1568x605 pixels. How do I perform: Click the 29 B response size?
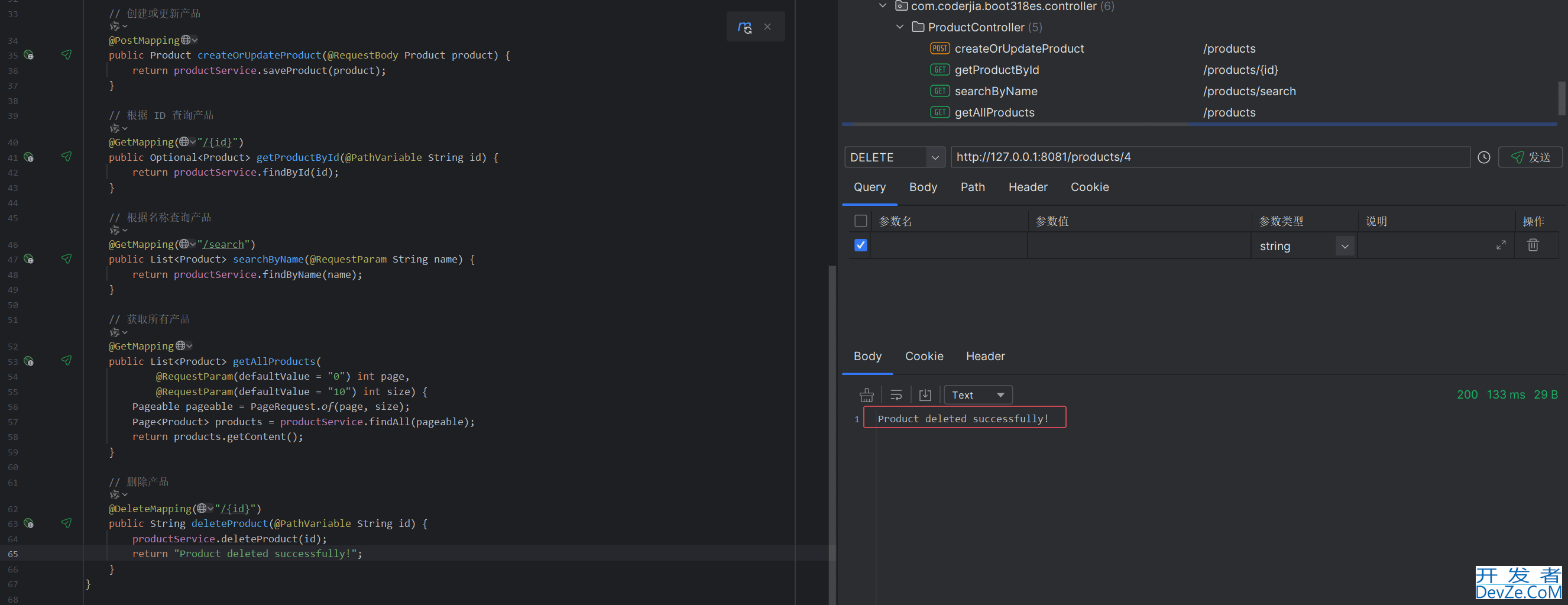click(1545, 394)
